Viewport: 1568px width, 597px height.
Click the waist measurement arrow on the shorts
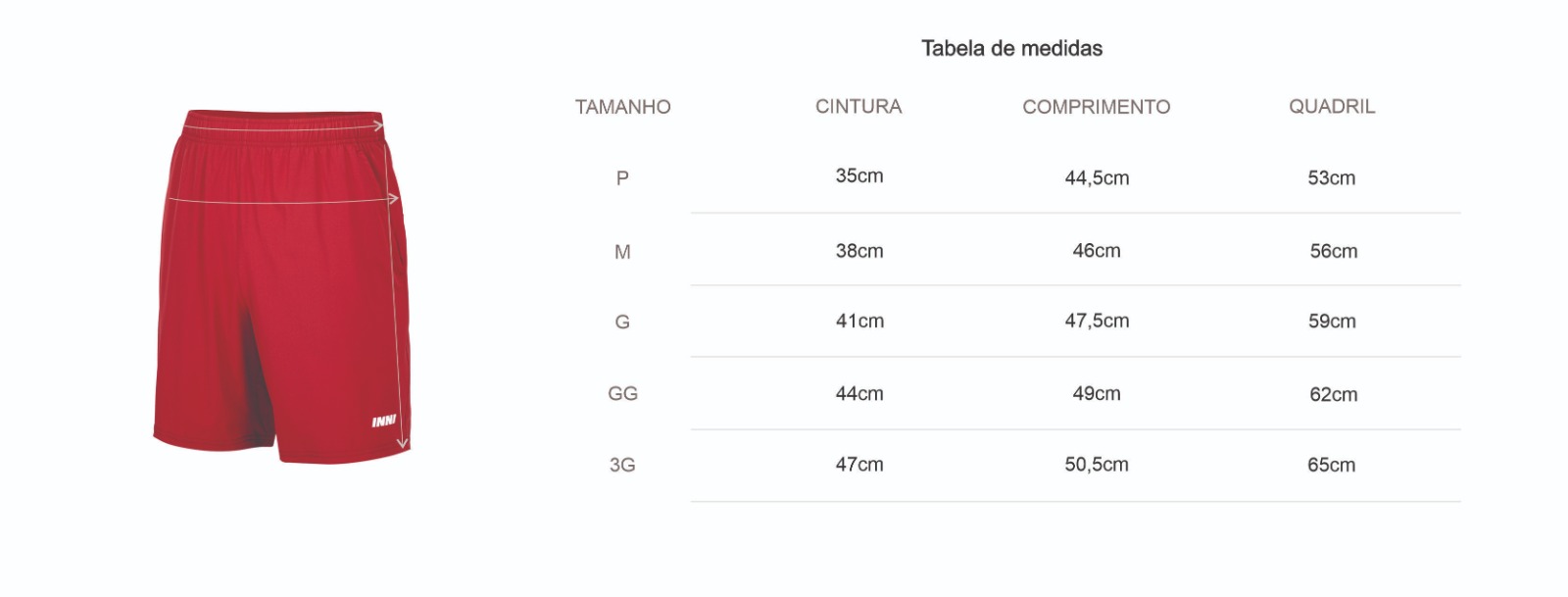(x=284, y=124)
